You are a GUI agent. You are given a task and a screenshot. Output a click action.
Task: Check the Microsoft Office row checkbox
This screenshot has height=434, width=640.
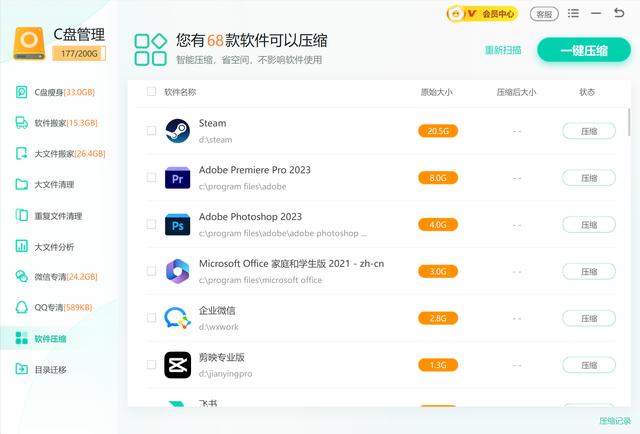tap(151, 271)
